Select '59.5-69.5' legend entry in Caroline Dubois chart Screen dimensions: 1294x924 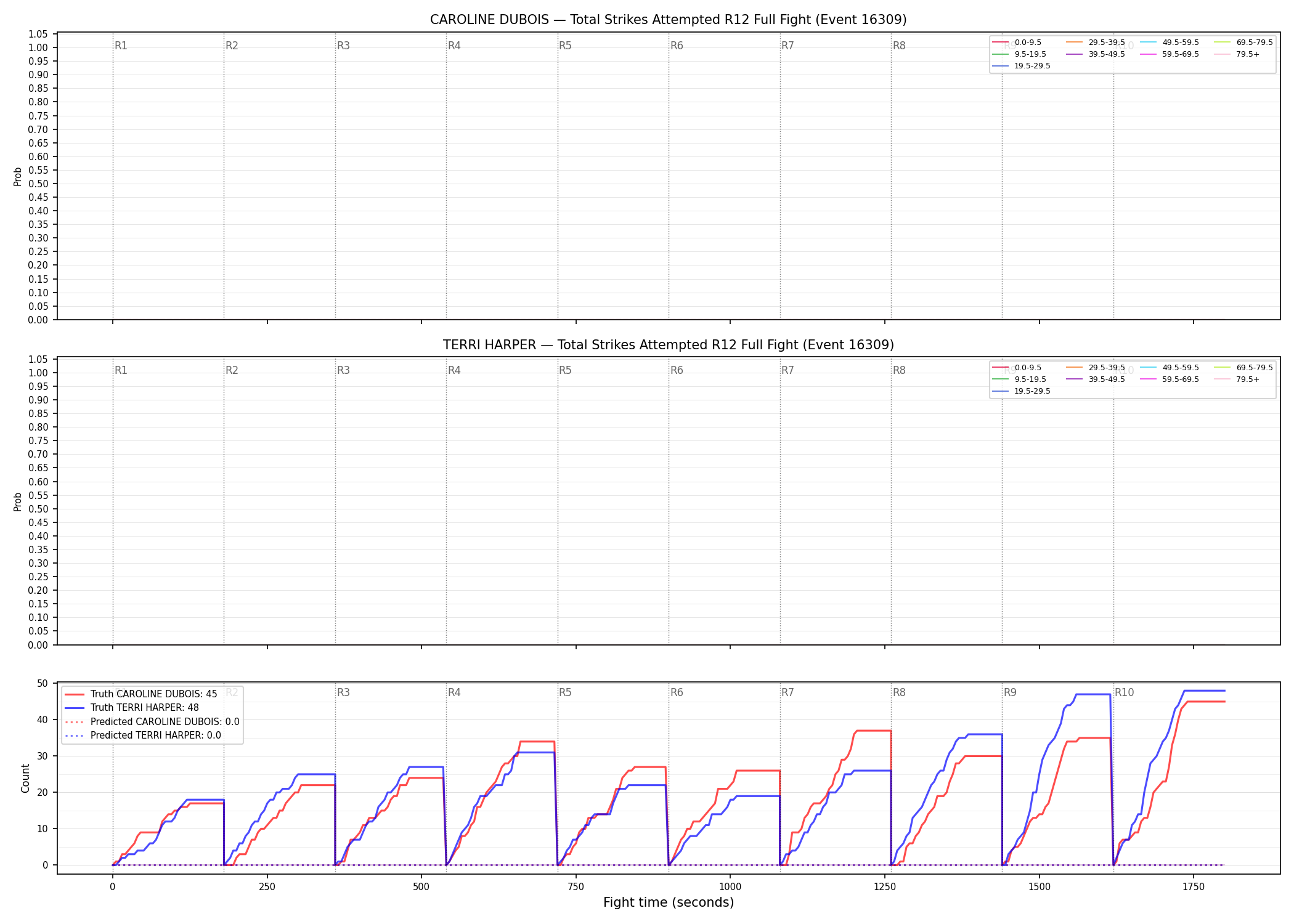coord(1170,54)
